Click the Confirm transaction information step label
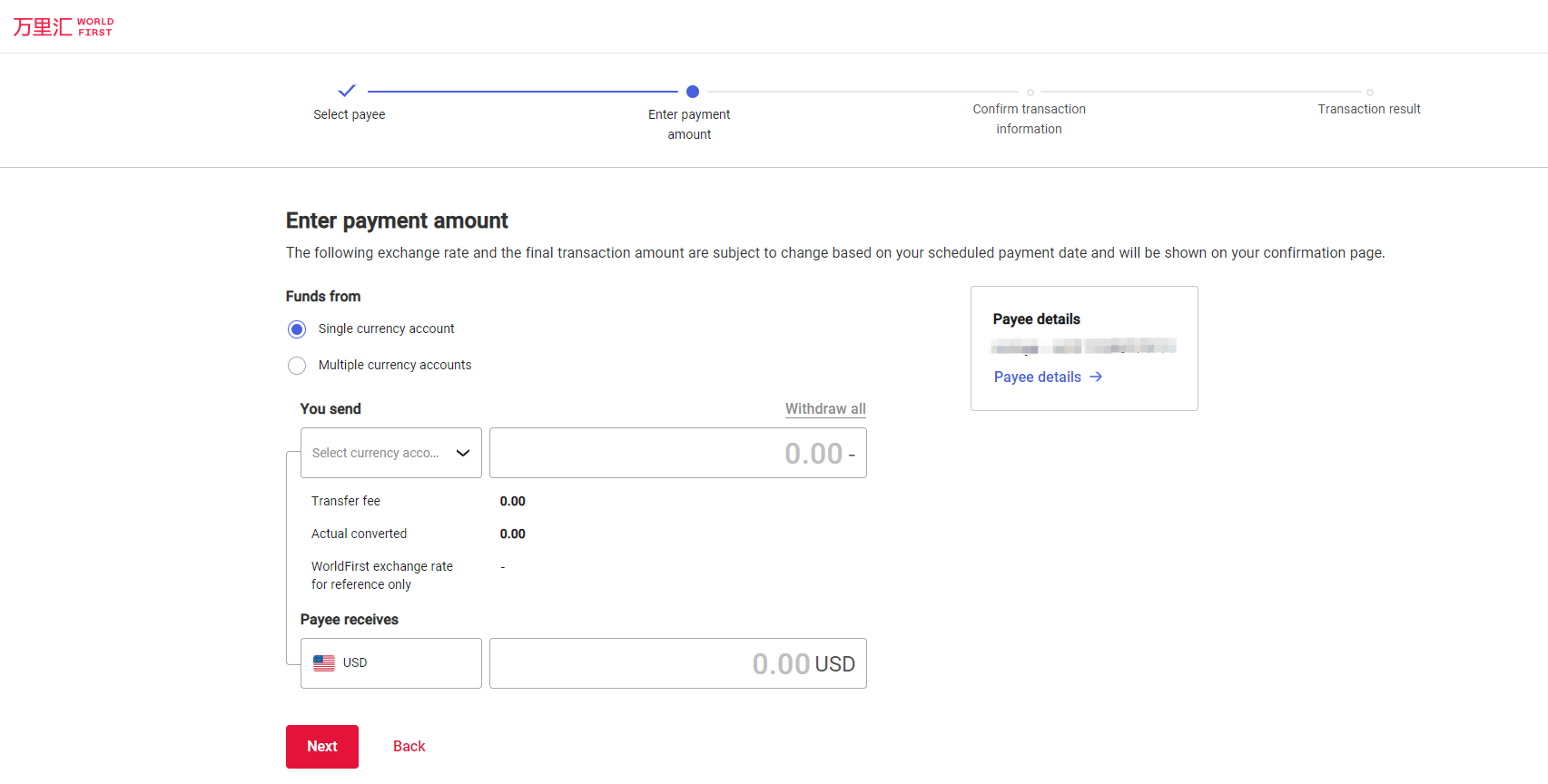Viewport: 1548px width, 784px height. coord(1029,119)
